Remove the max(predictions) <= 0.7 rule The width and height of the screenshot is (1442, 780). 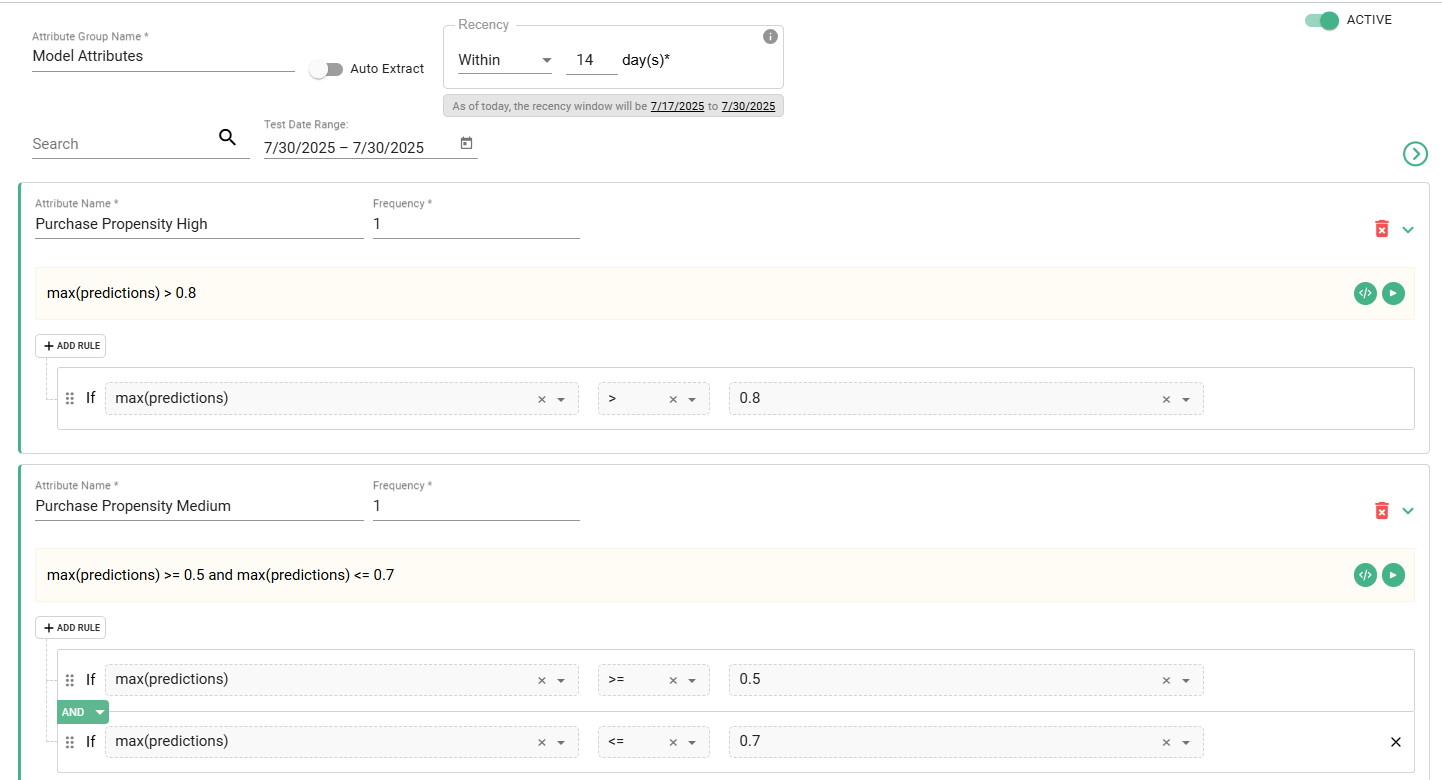1396,742
